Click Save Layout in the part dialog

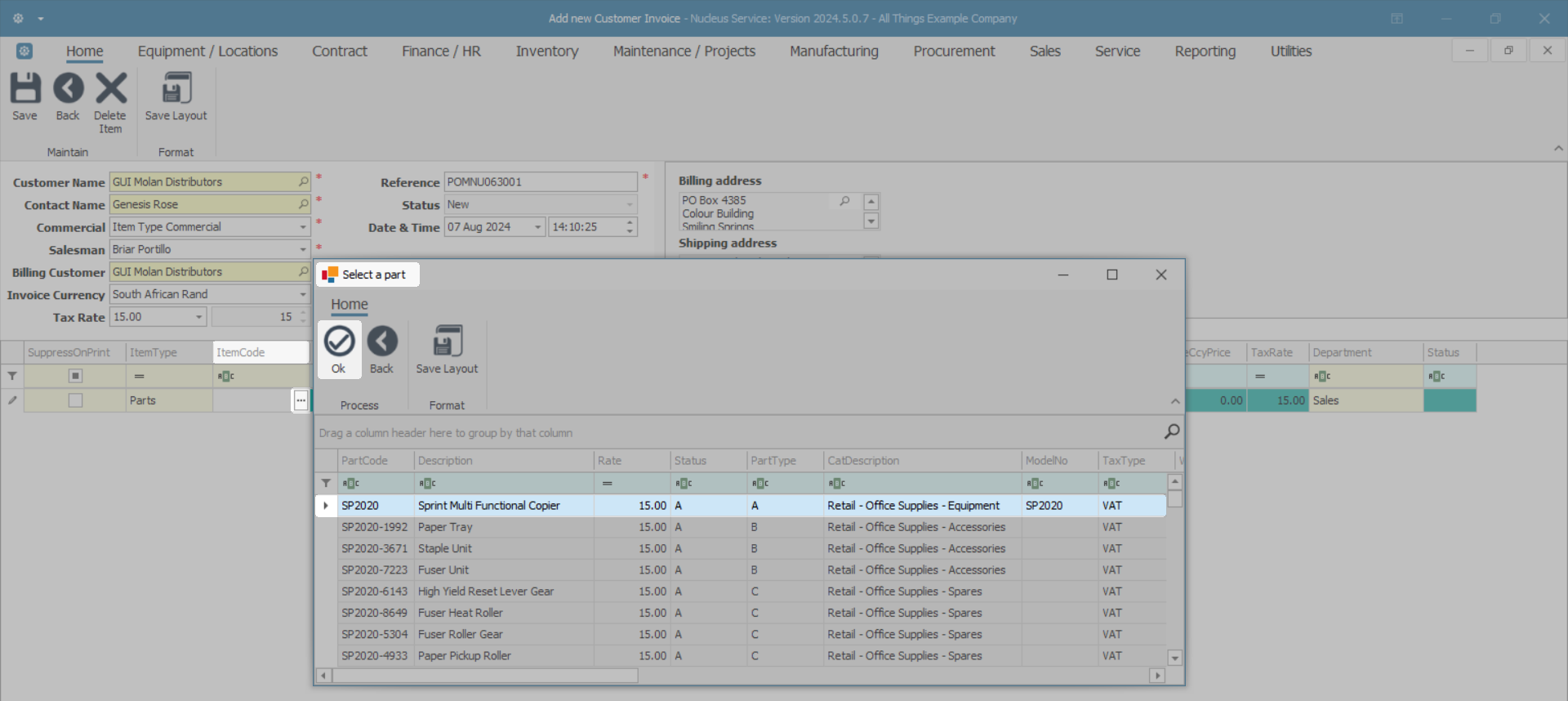pyautogui.click(x=447, y=342)
